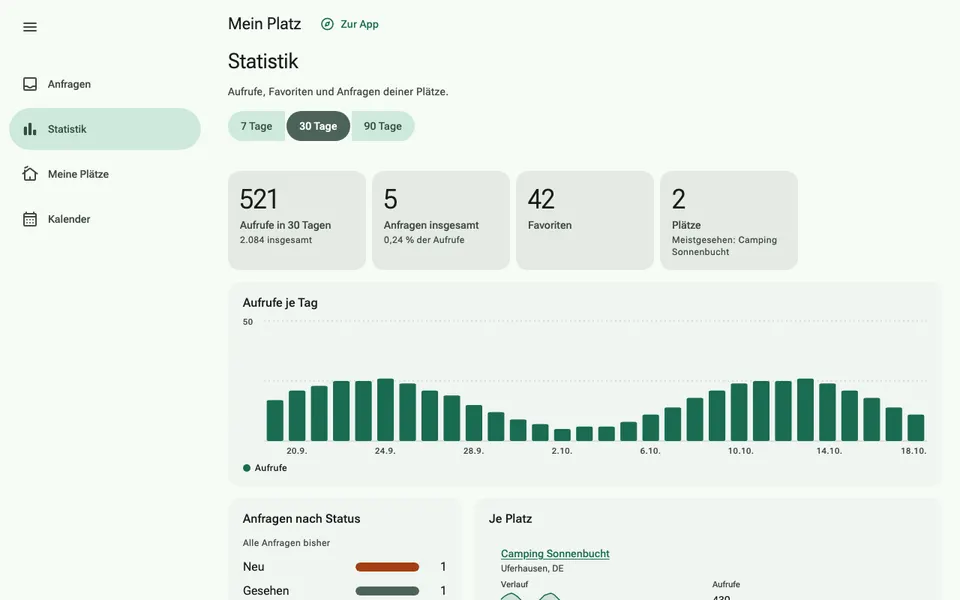Click the Statistik bar chart icon
The image size is (960, 600).
[29, 129]
